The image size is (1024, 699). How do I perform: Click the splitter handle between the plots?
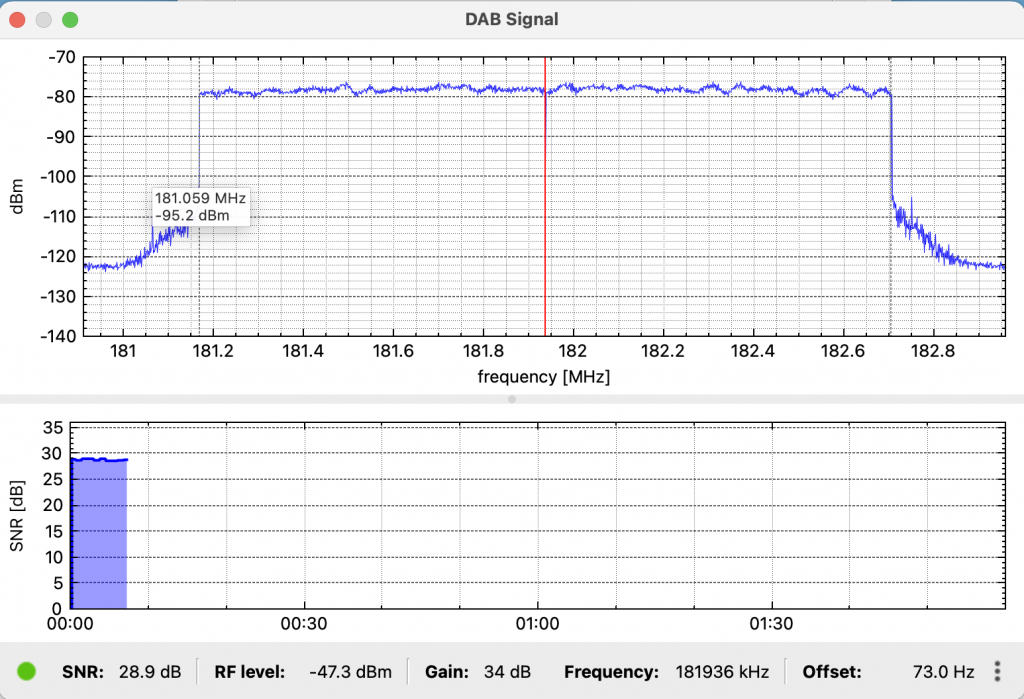[x=512, y=399]
